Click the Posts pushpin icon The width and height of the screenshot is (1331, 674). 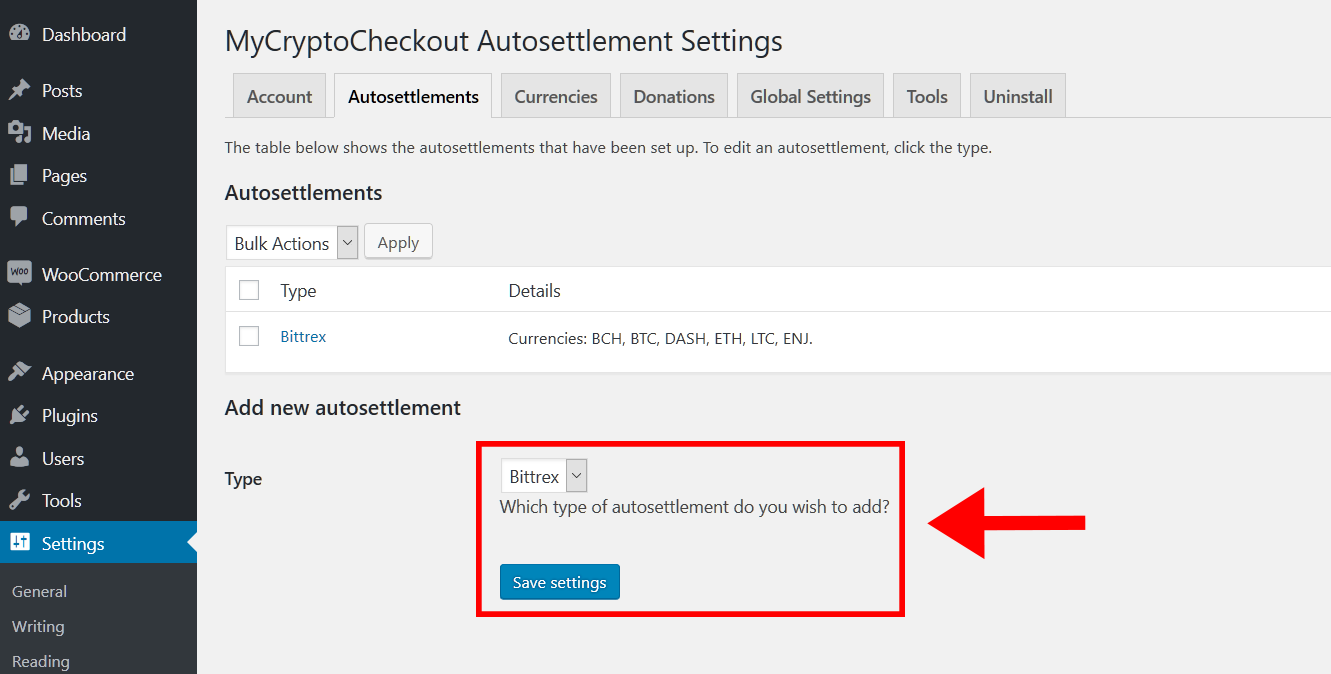coord(19,90)
